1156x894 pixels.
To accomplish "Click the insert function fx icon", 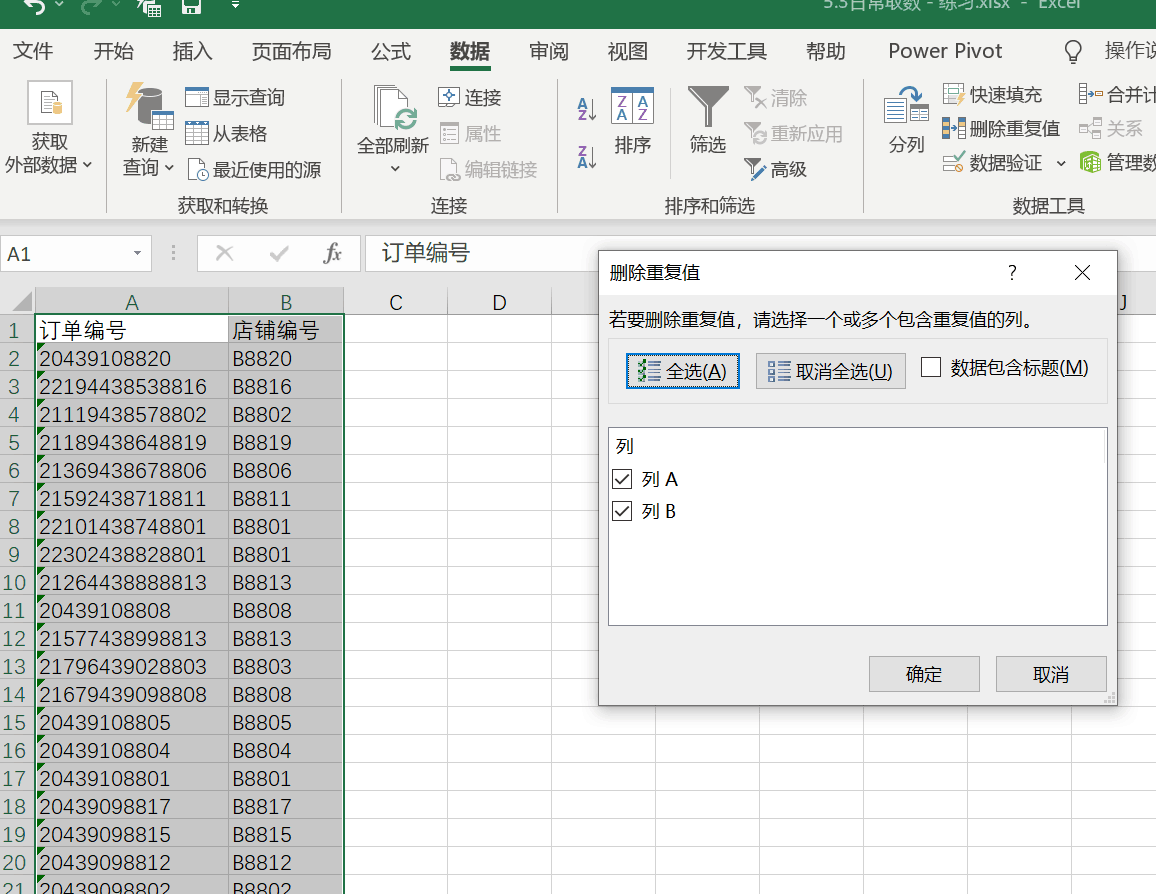I will point(332,254).
